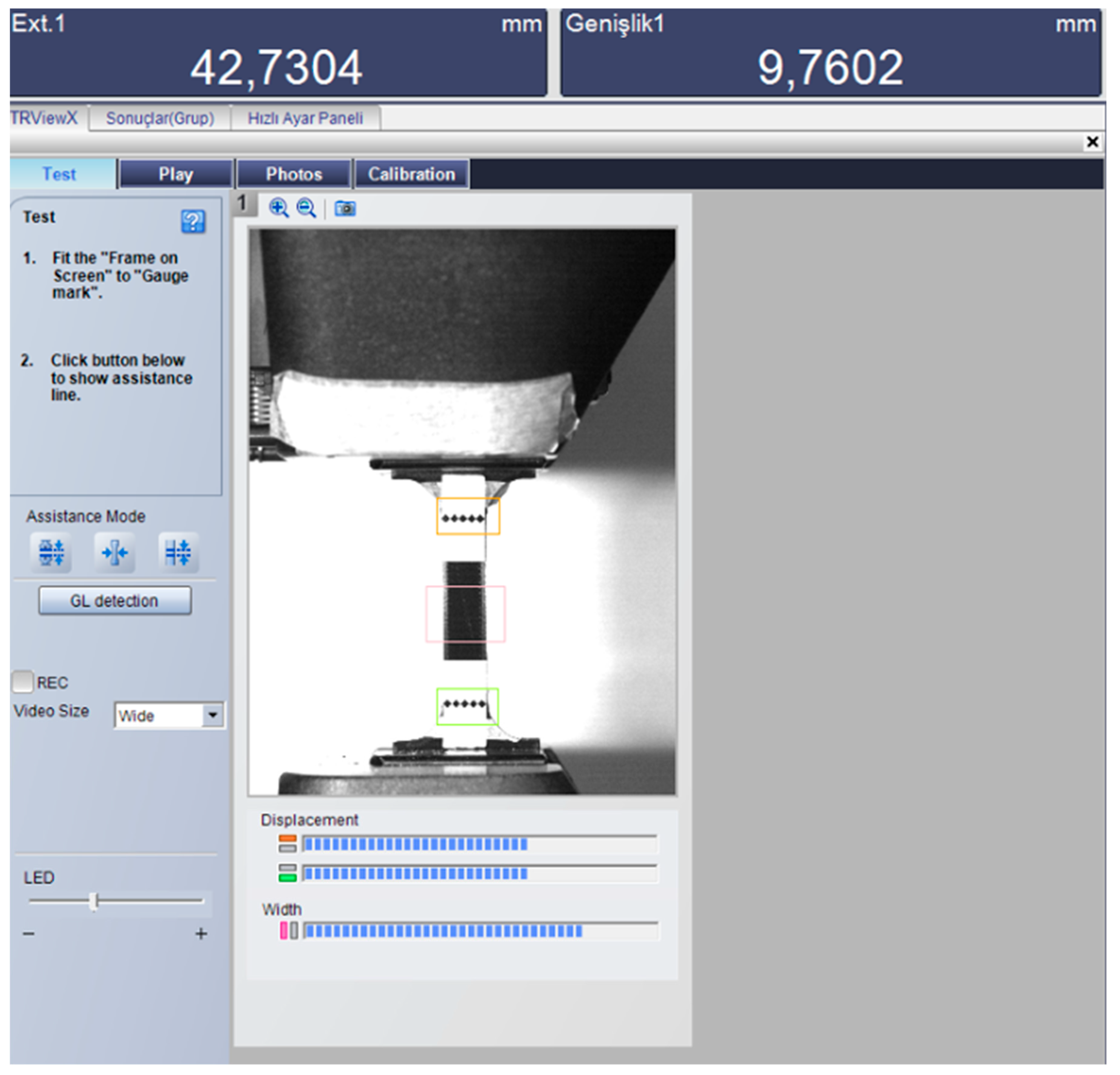Select third Assistance Mode parallel-lines icon
The height and width of the screenshot is (1075, 1120).
pyautogui.click(x=178, y=553)
